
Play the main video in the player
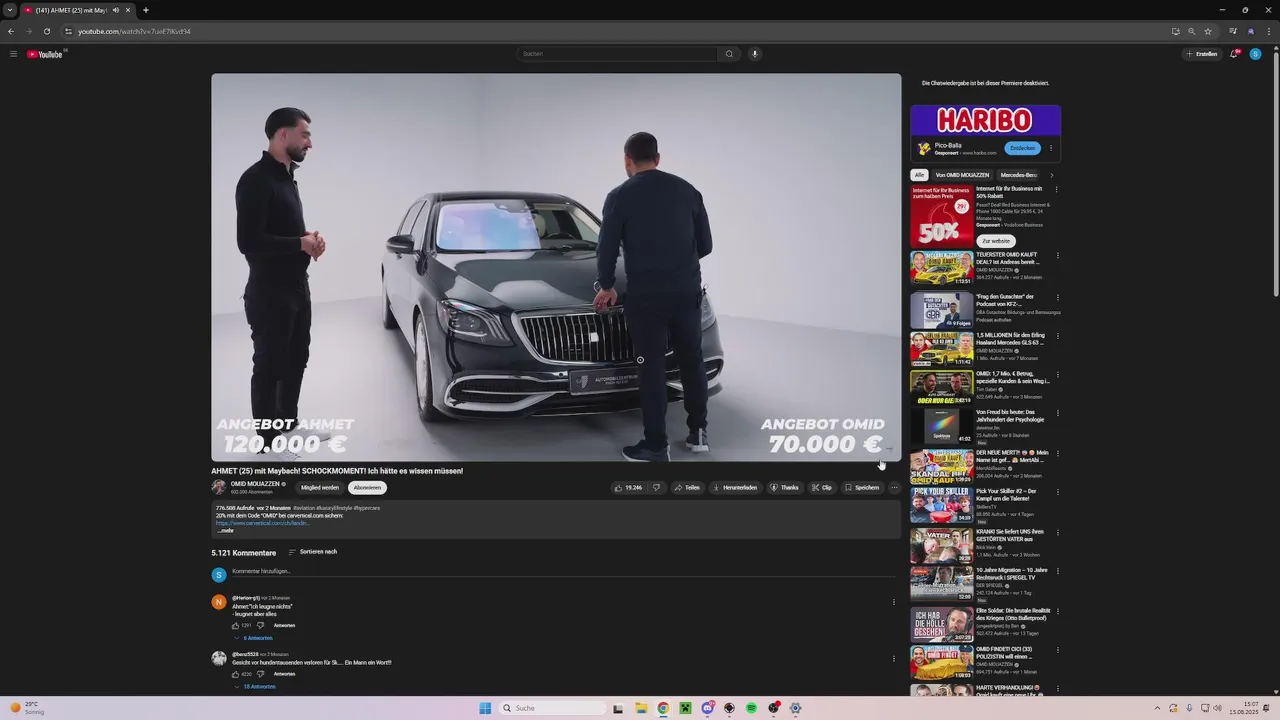[x=556, y=267]
